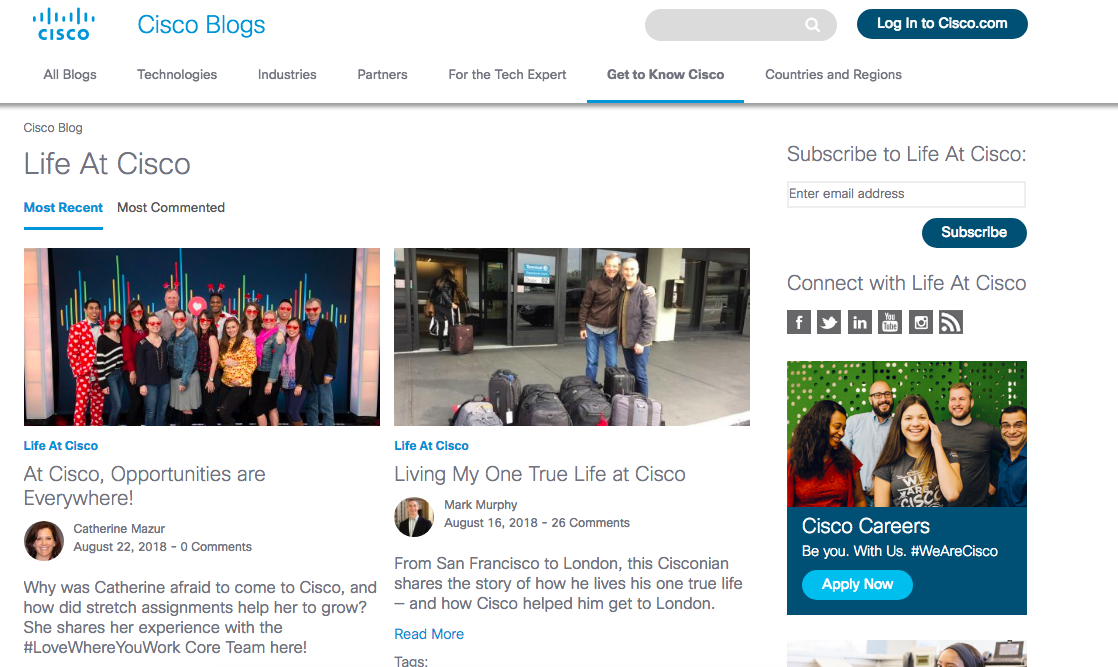Click the August 16, 2018 date text
Image resolution: width=1118 pixels, height=667 pixels.
click(x=491, y=523)
